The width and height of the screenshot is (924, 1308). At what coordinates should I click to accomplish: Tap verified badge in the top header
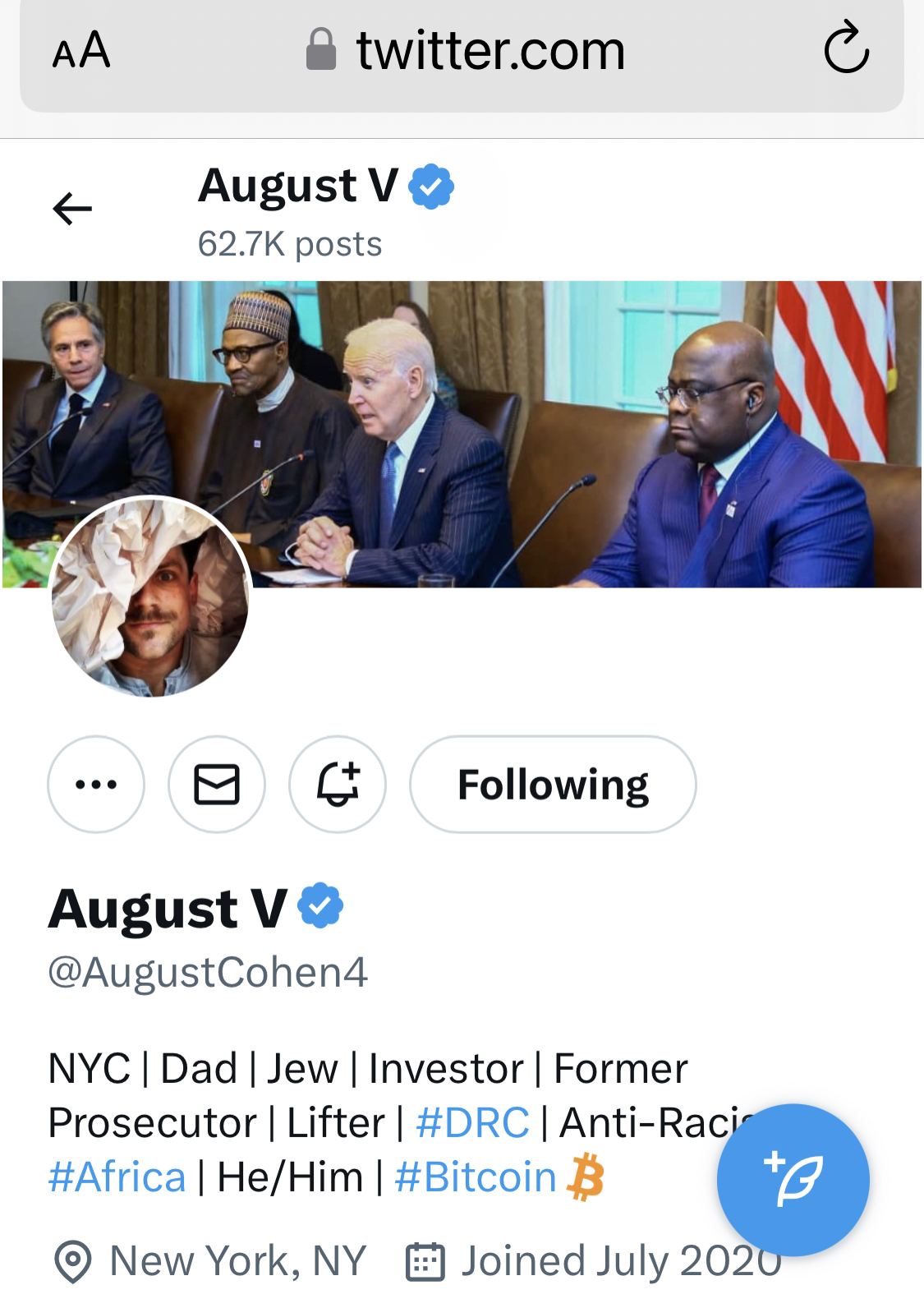(431, 187)
